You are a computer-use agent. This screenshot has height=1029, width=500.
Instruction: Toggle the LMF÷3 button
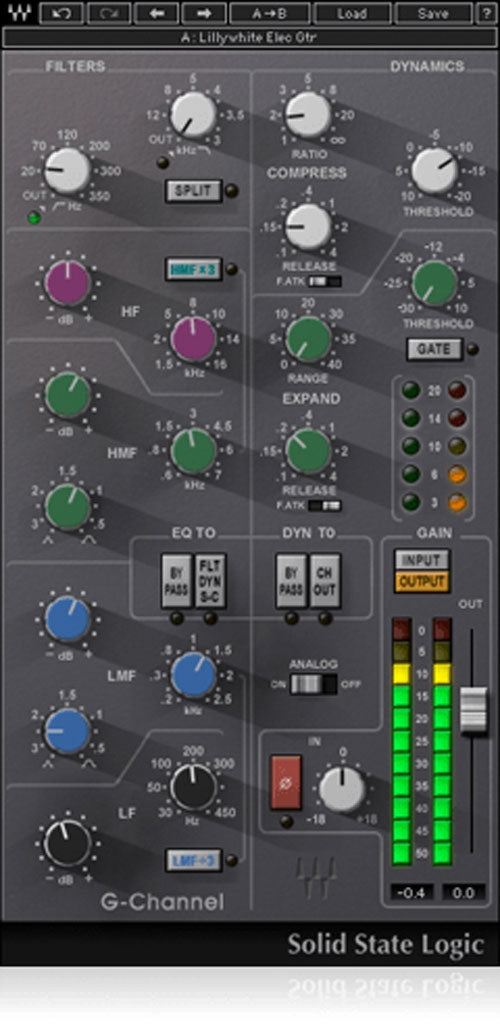pos(194,860)
